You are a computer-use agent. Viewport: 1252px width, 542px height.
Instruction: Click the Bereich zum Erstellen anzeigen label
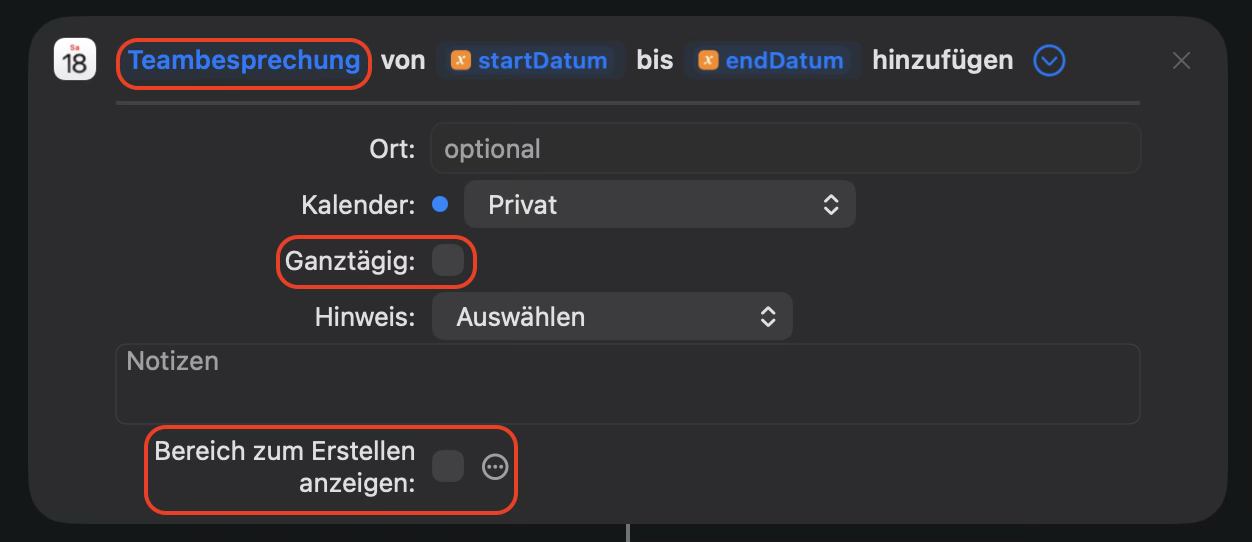tap(285, 467)
